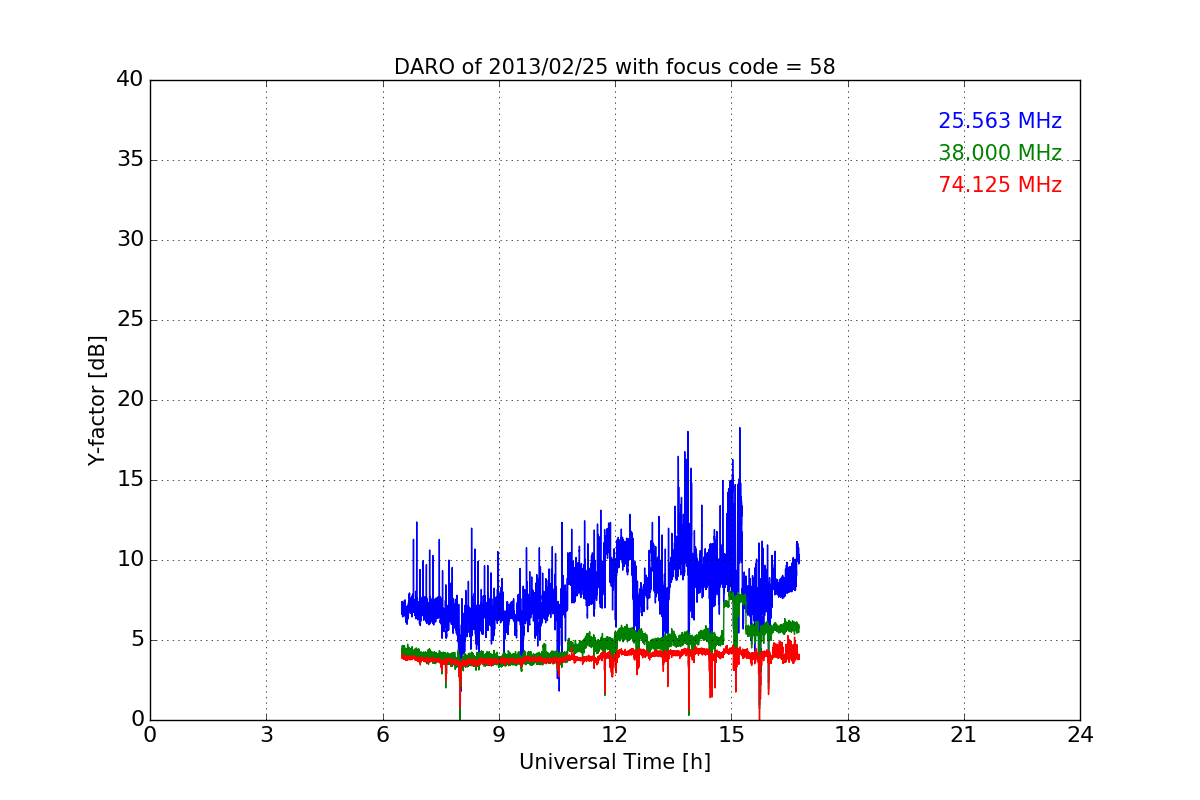Click the y-axis tick label 15

tap(130, 480)
